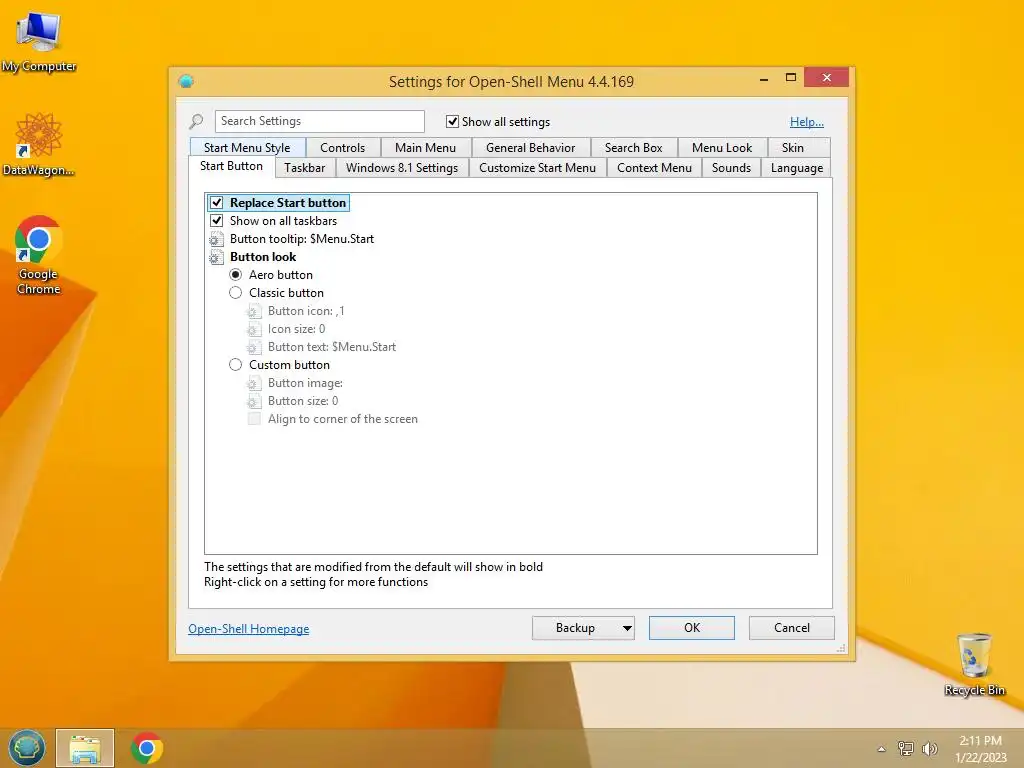Open the Menu Look tab

click(x=722, y=148)
